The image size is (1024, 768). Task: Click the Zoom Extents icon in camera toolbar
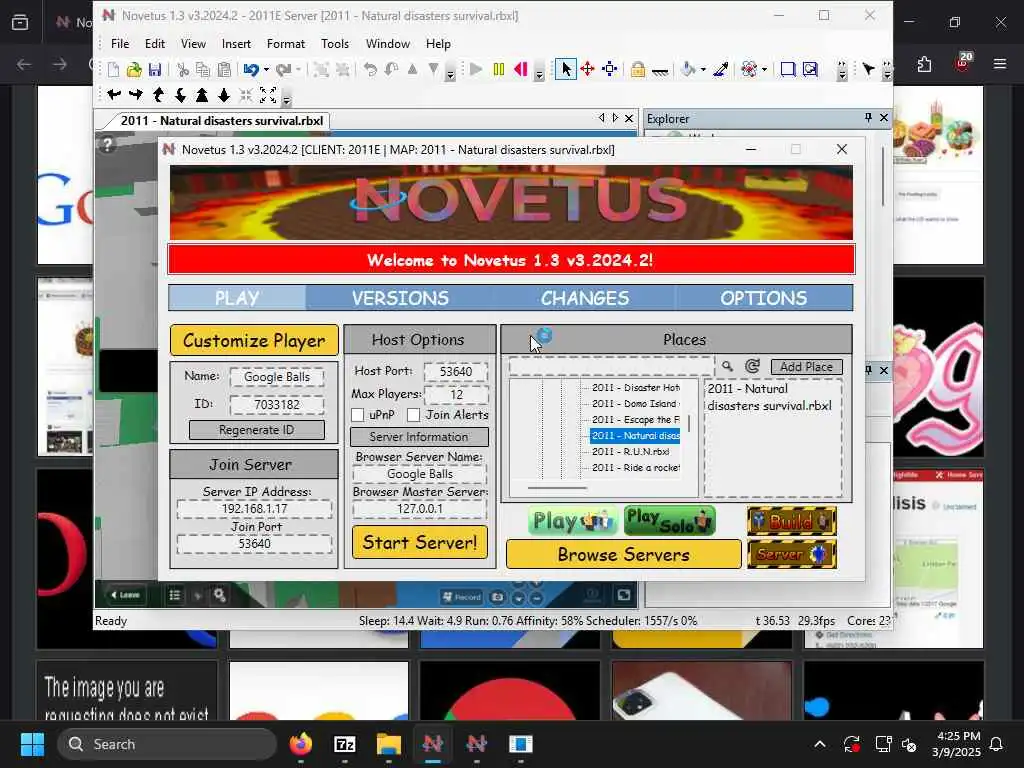click(268, 95)
